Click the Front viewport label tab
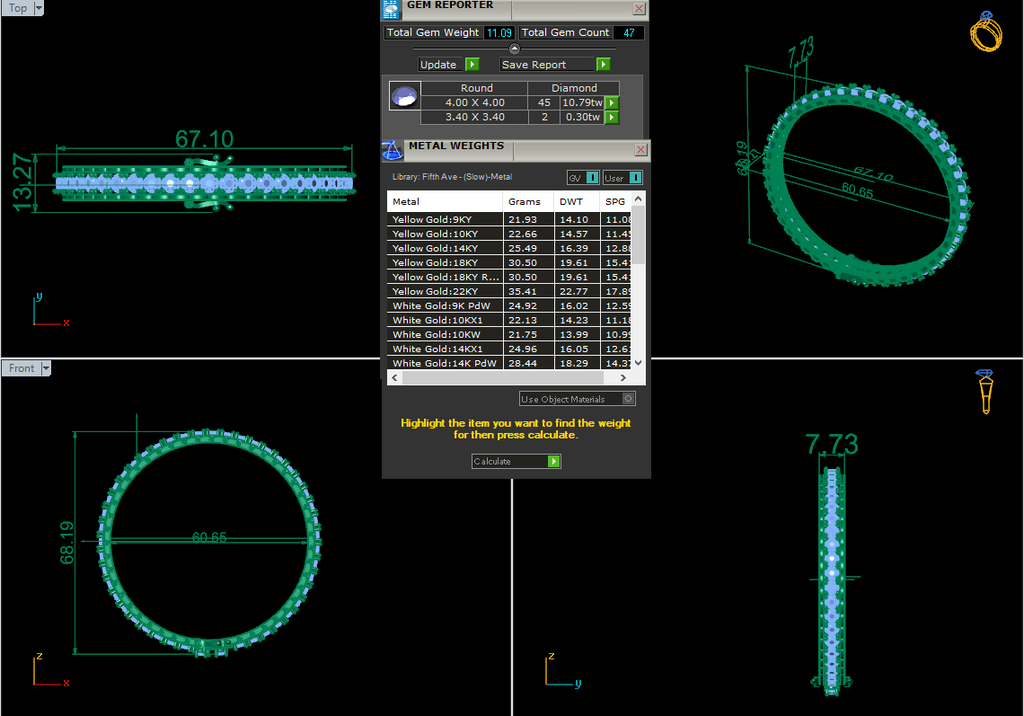The width and height of the screenshot is (1024, 716). click(22, 368)
